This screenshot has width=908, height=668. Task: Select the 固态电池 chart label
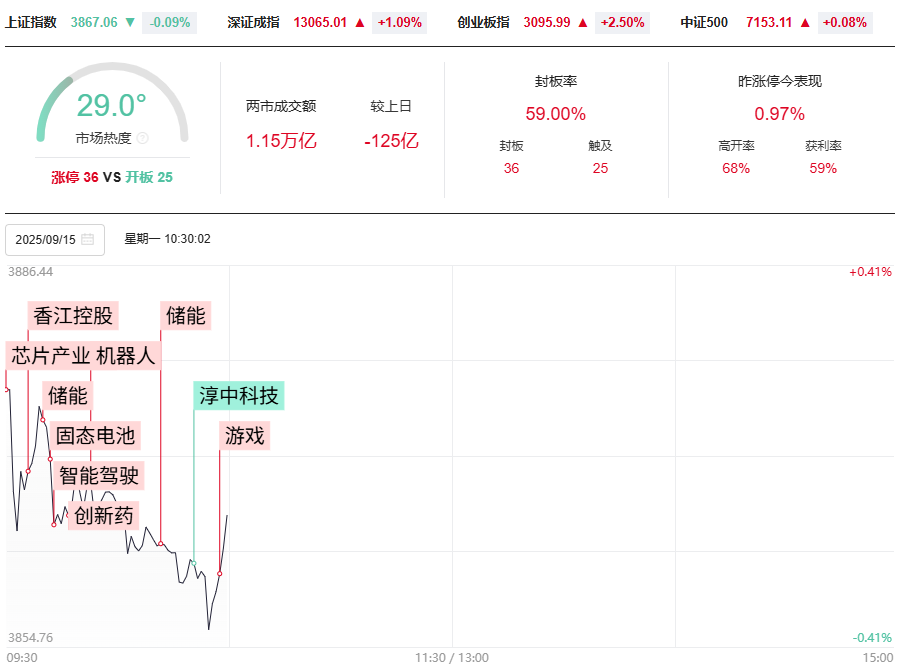click(x=95, y=435)
